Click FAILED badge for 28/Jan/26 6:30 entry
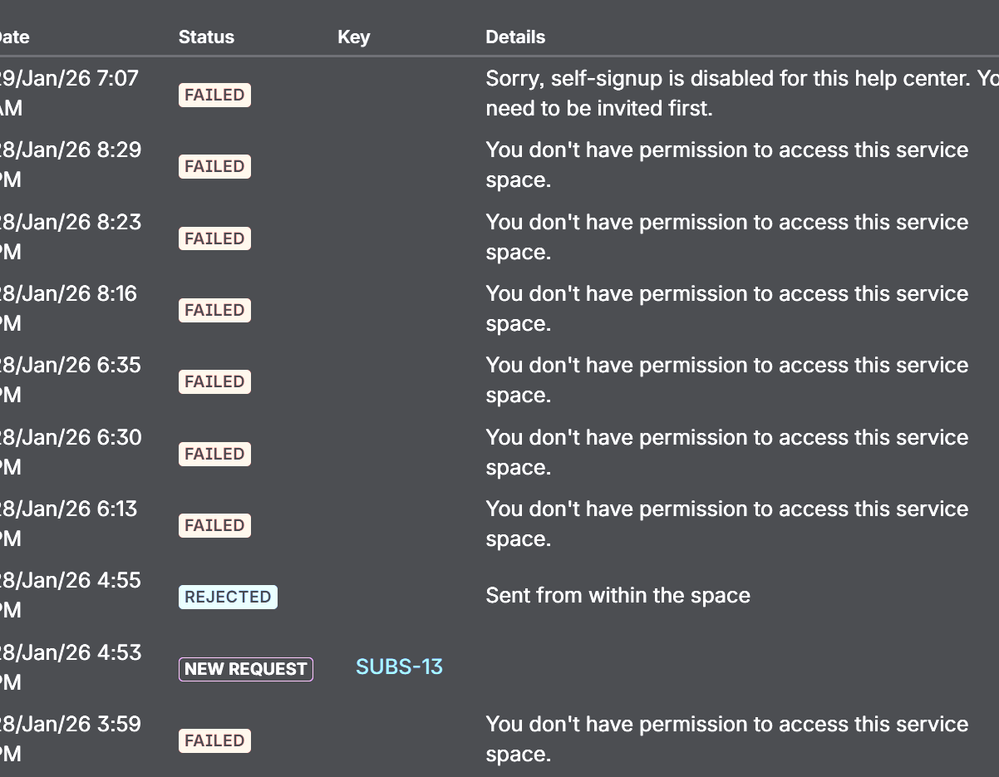999x777 pixels. 214,454
